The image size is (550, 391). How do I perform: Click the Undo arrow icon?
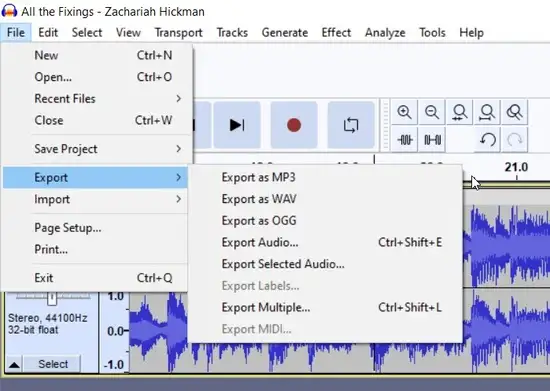487,140
